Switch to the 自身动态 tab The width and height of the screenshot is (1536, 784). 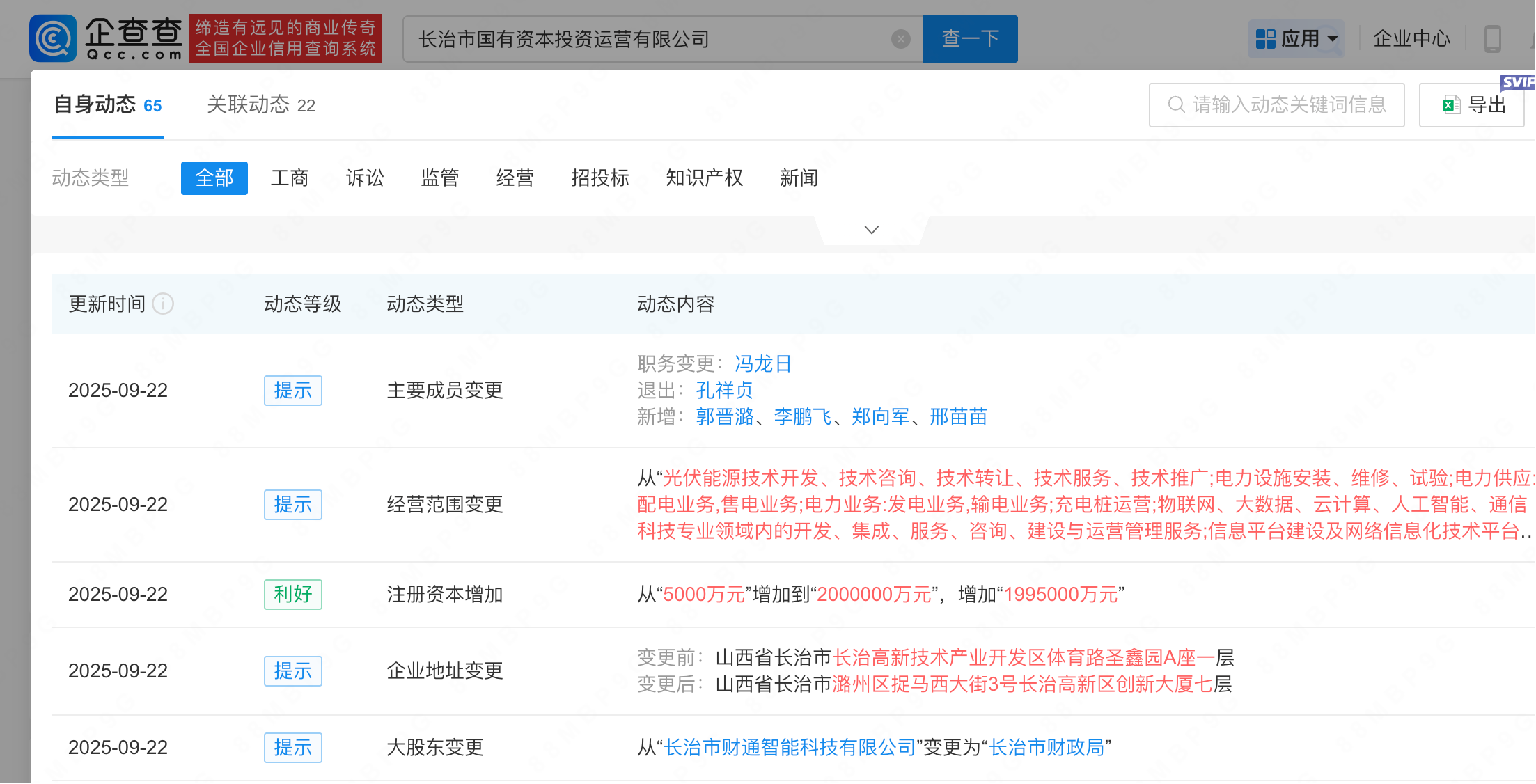coord(108,105)
